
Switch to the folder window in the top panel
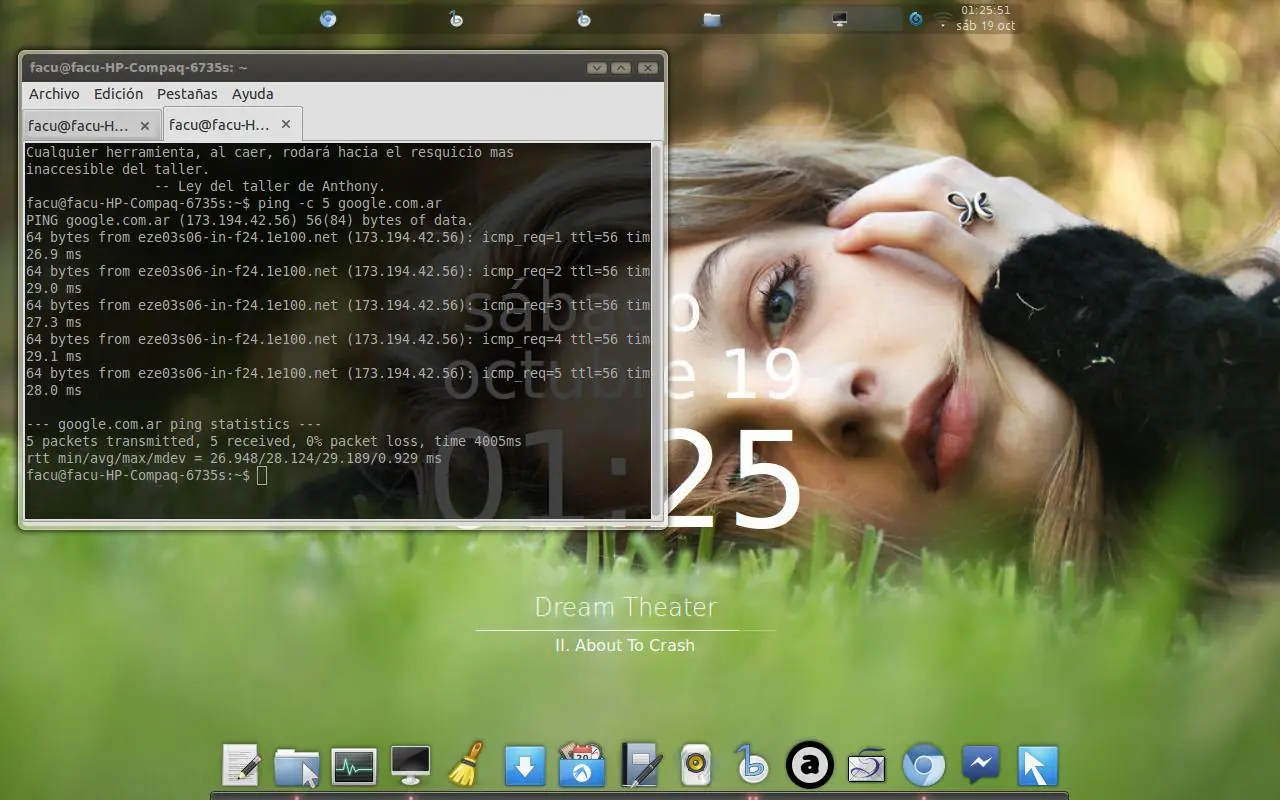[712, 19]
